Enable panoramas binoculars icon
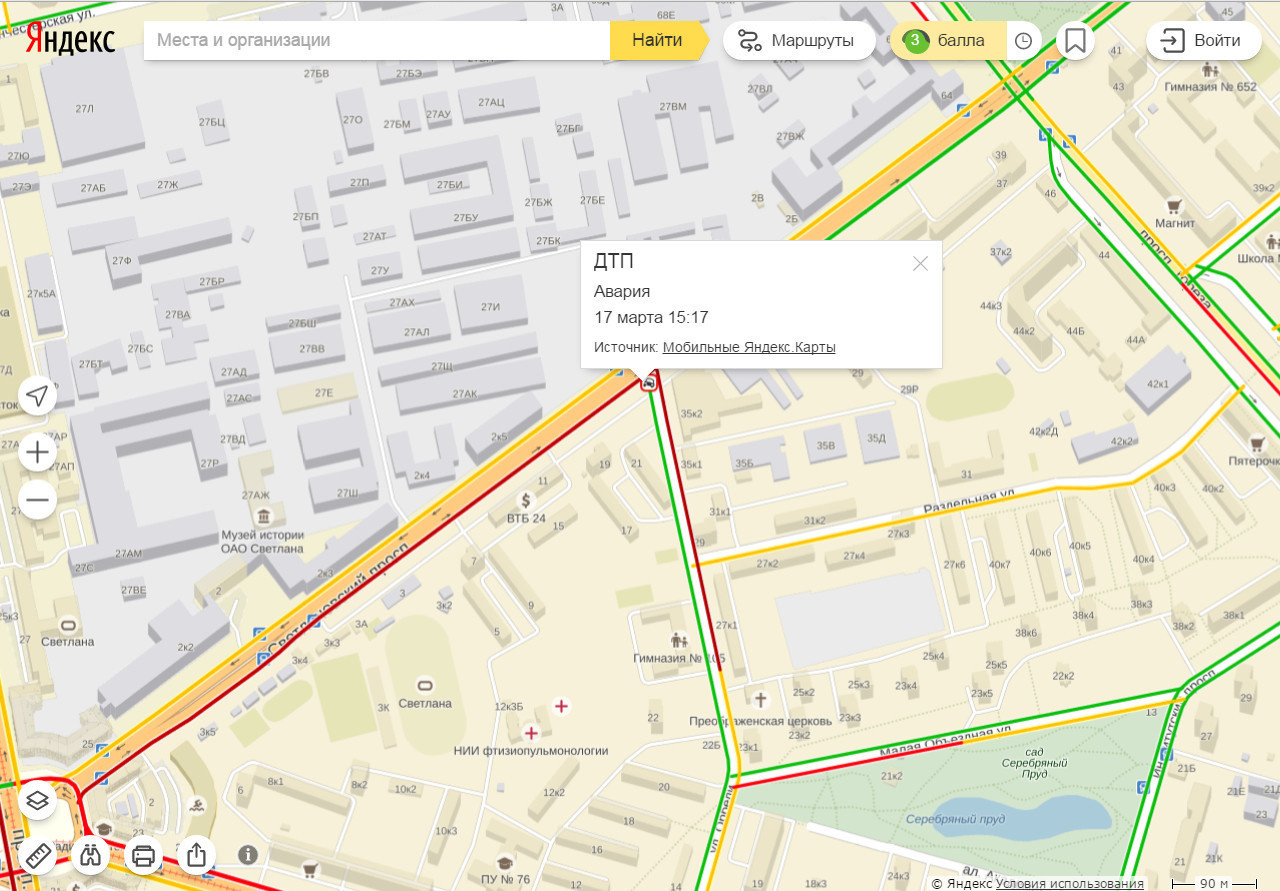This screenshot has height=891, width=1280. click(x=91, y=855)
